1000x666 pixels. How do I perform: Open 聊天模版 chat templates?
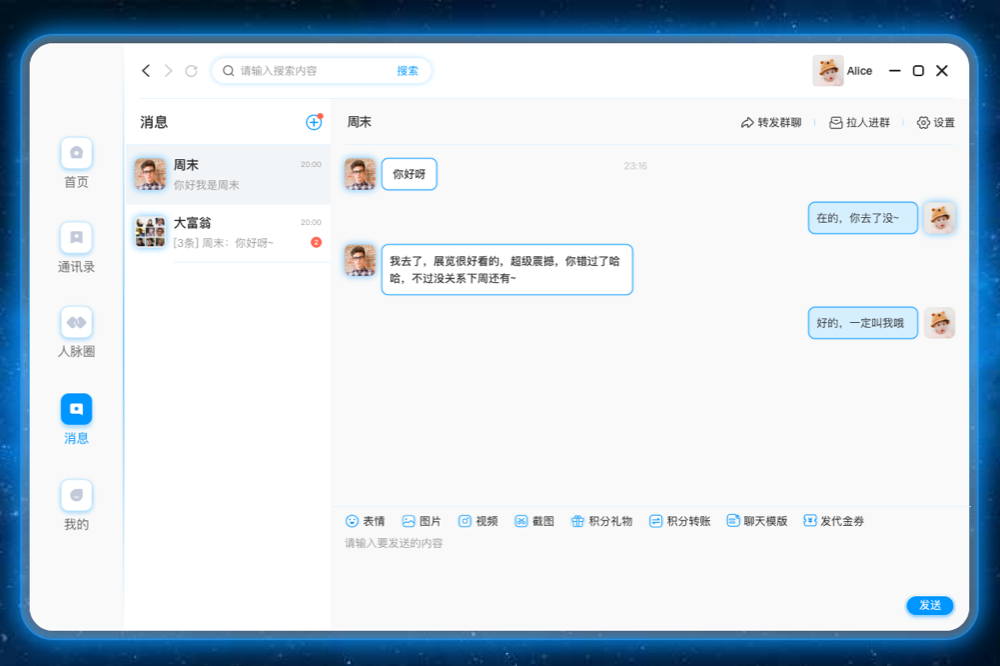[757, 521]
